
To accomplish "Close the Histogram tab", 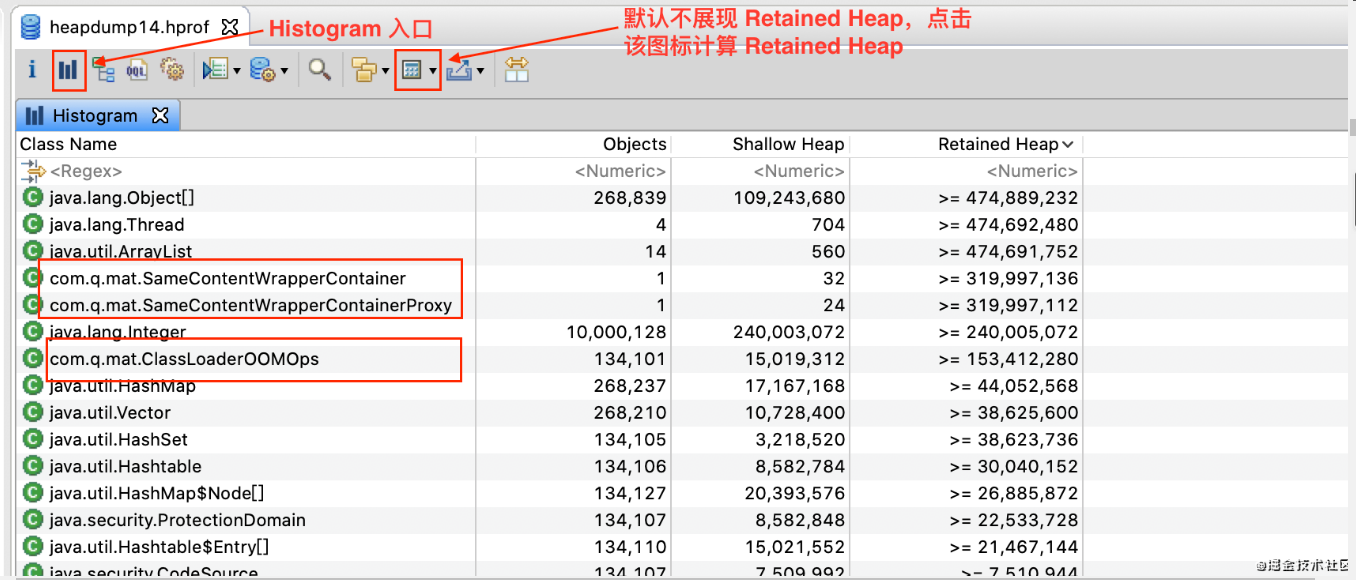I will click(x=160, y=116).
